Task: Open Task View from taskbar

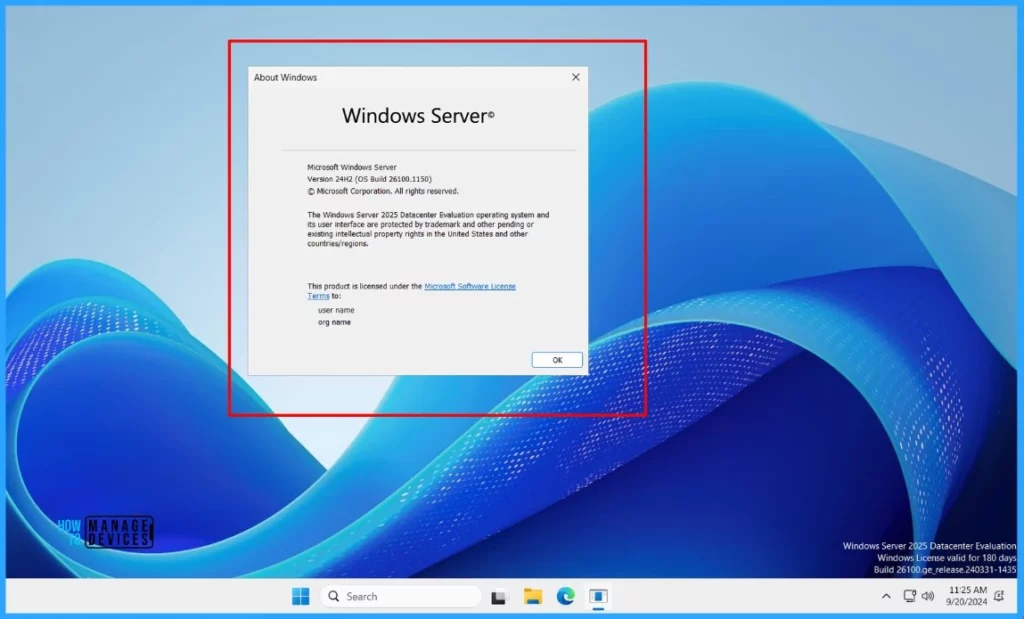Action: pyautogui.click(x=499, y=596)
